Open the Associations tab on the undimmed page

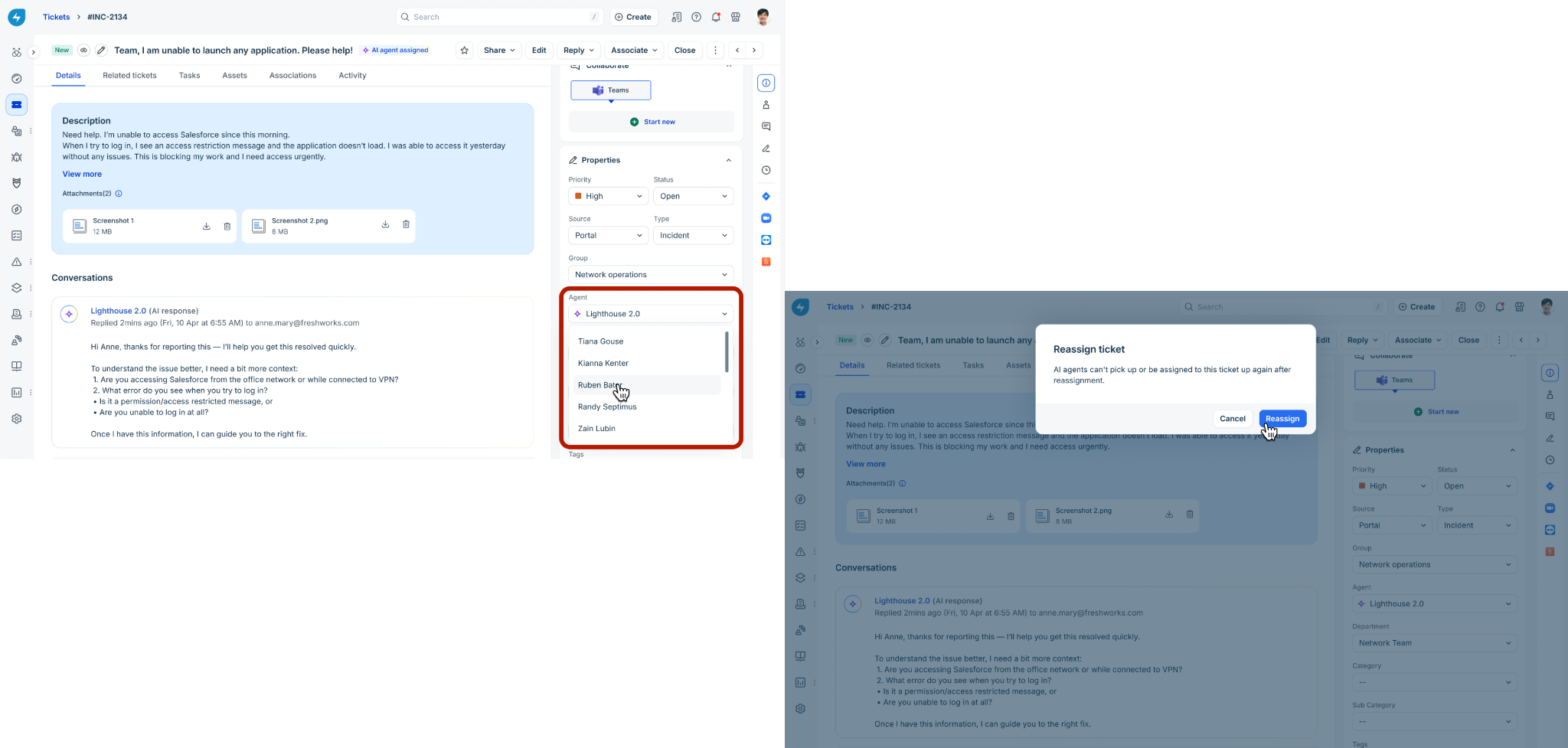pos(292,76)
